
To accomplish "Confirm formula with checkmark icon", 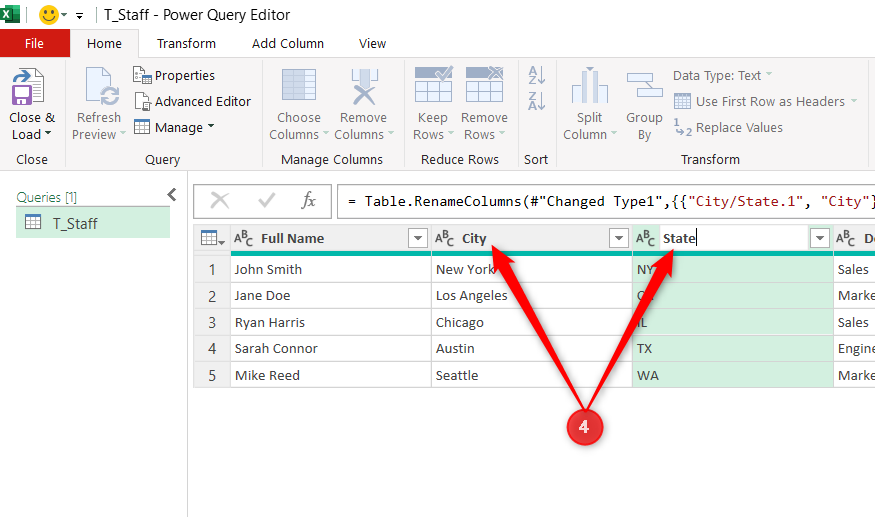I will pyautogui.click(x=266, y=200).
